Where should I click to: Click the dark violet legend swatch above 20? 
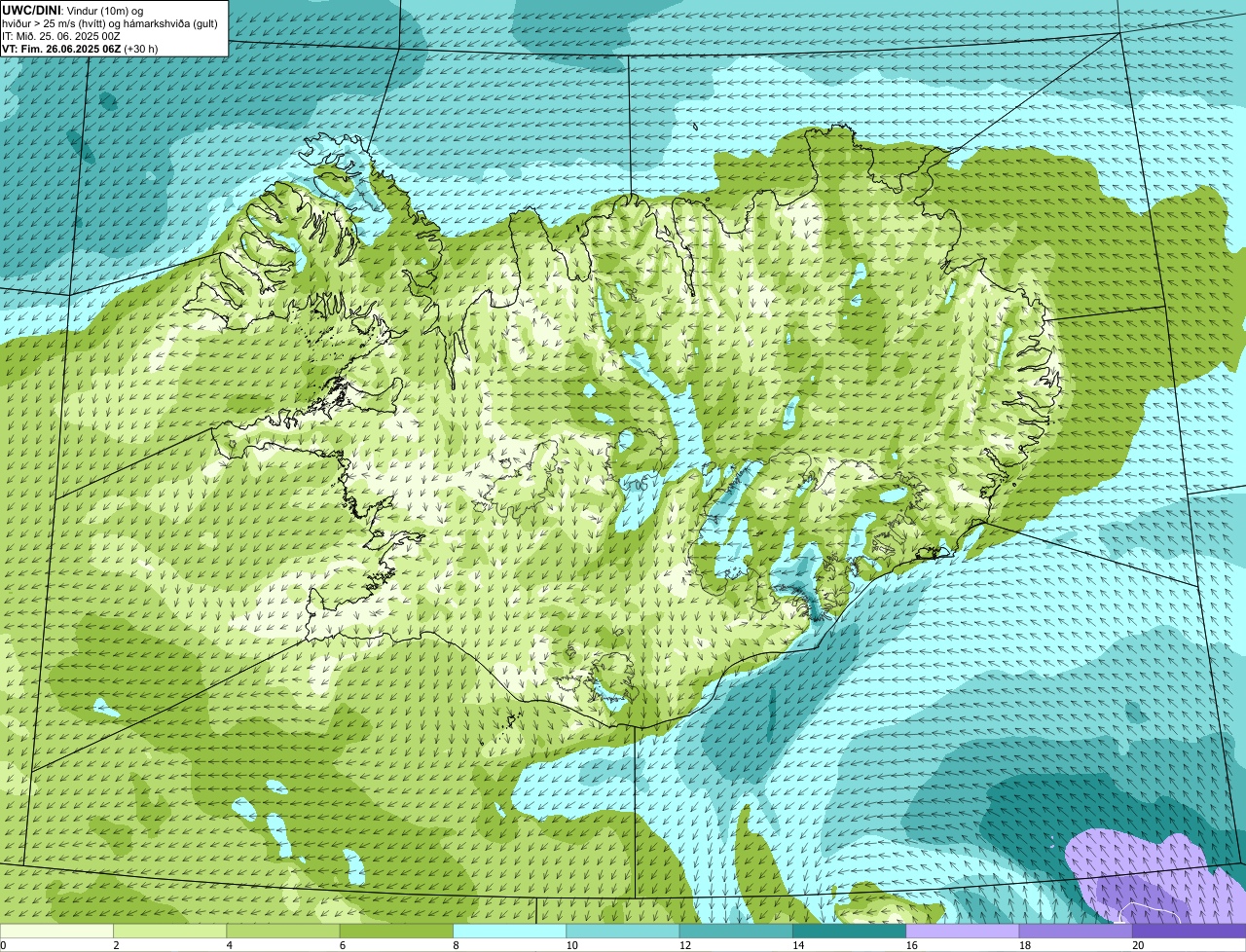(x=1189, y=931)
